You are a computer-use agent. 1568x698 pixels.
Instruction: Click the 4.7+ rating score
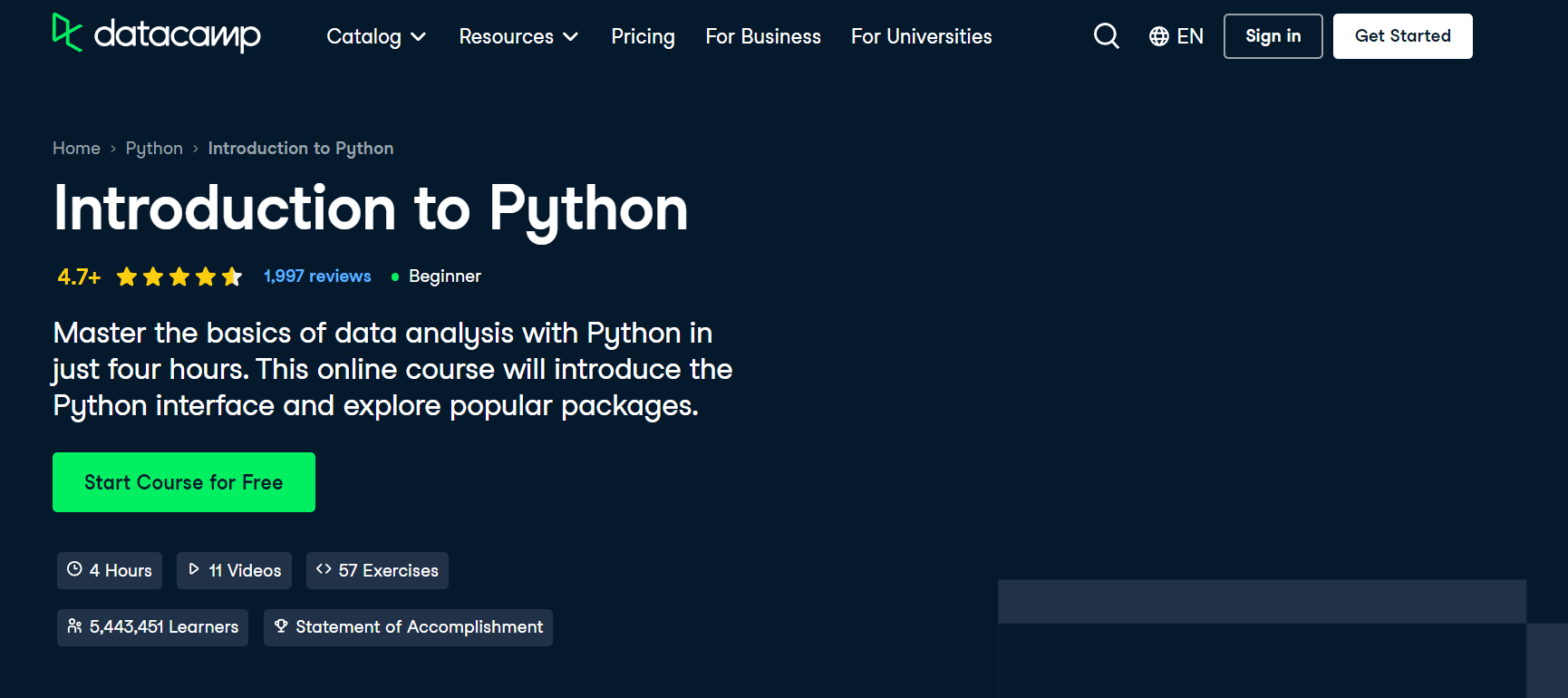tap(79, 276)
